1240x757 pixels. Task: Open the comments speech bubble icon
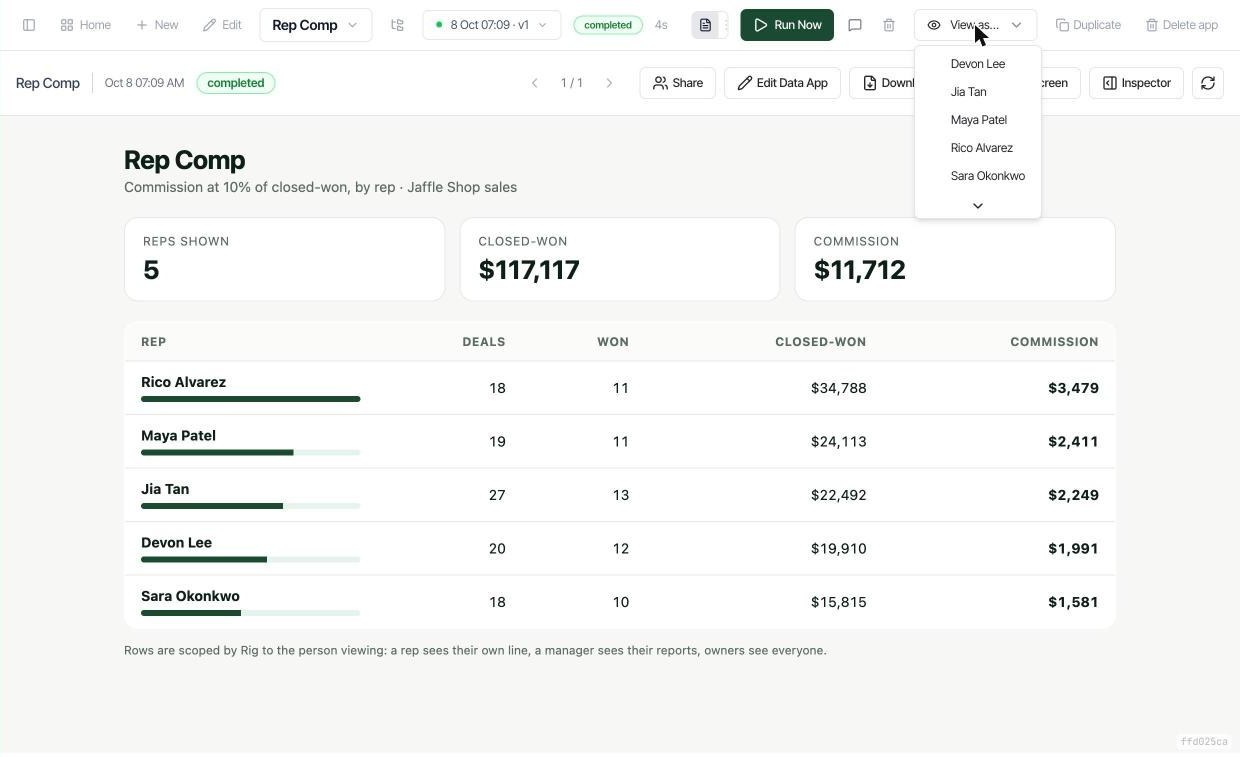click(855, 25)
